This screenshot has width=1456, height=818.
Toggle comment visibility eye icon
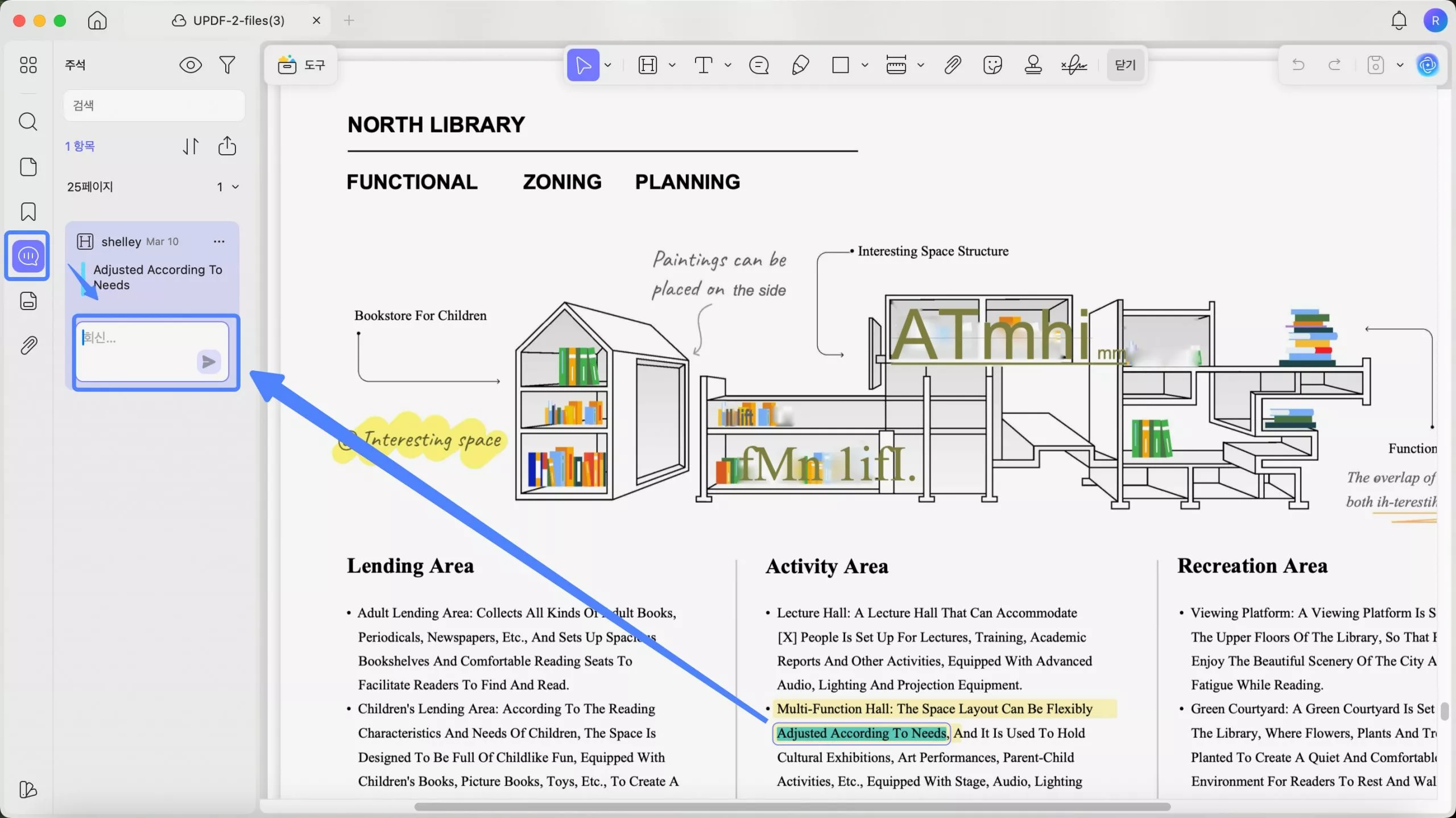coord(191,65)
